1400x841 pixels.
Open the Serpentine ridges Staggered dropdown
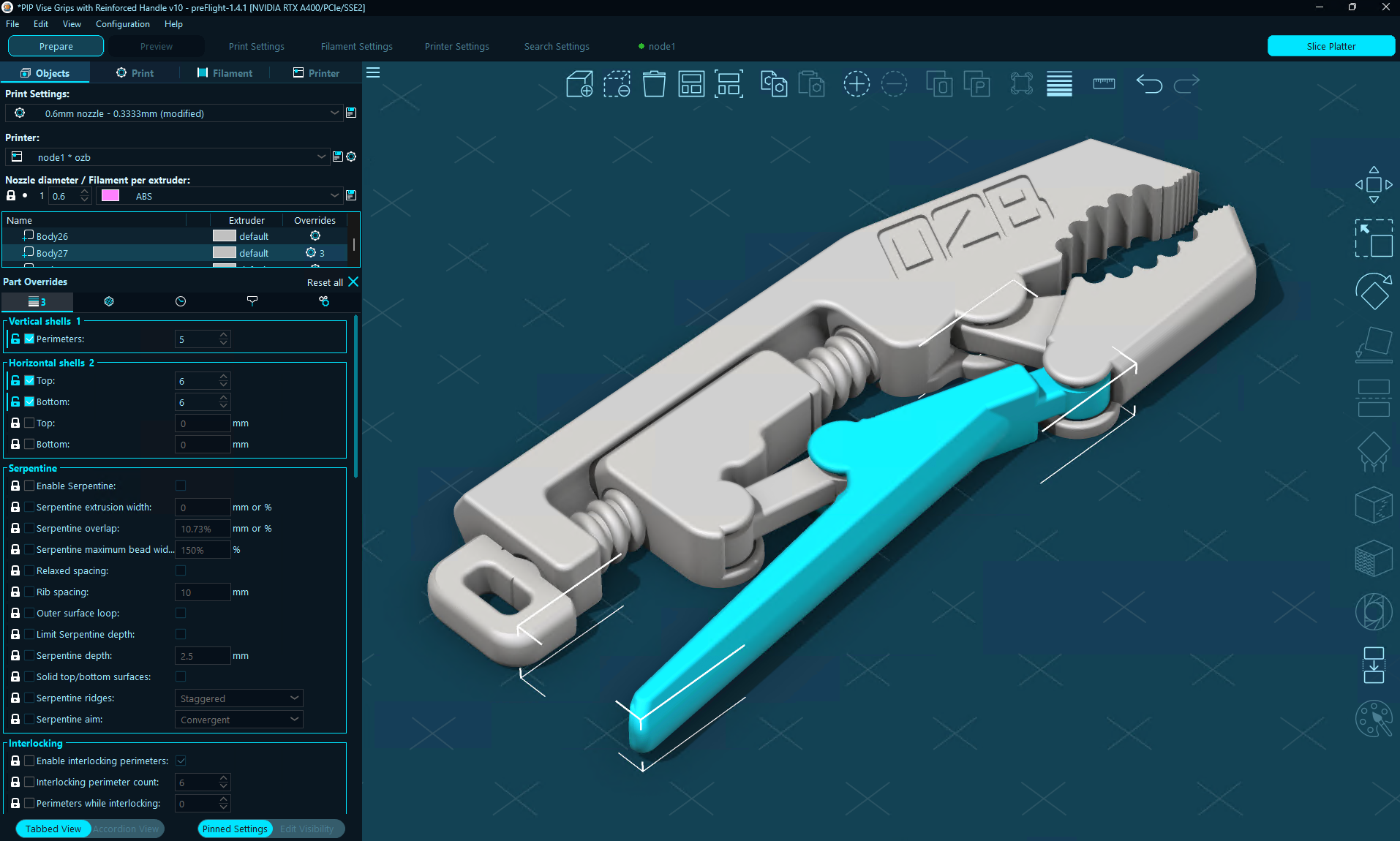(238, 698)
